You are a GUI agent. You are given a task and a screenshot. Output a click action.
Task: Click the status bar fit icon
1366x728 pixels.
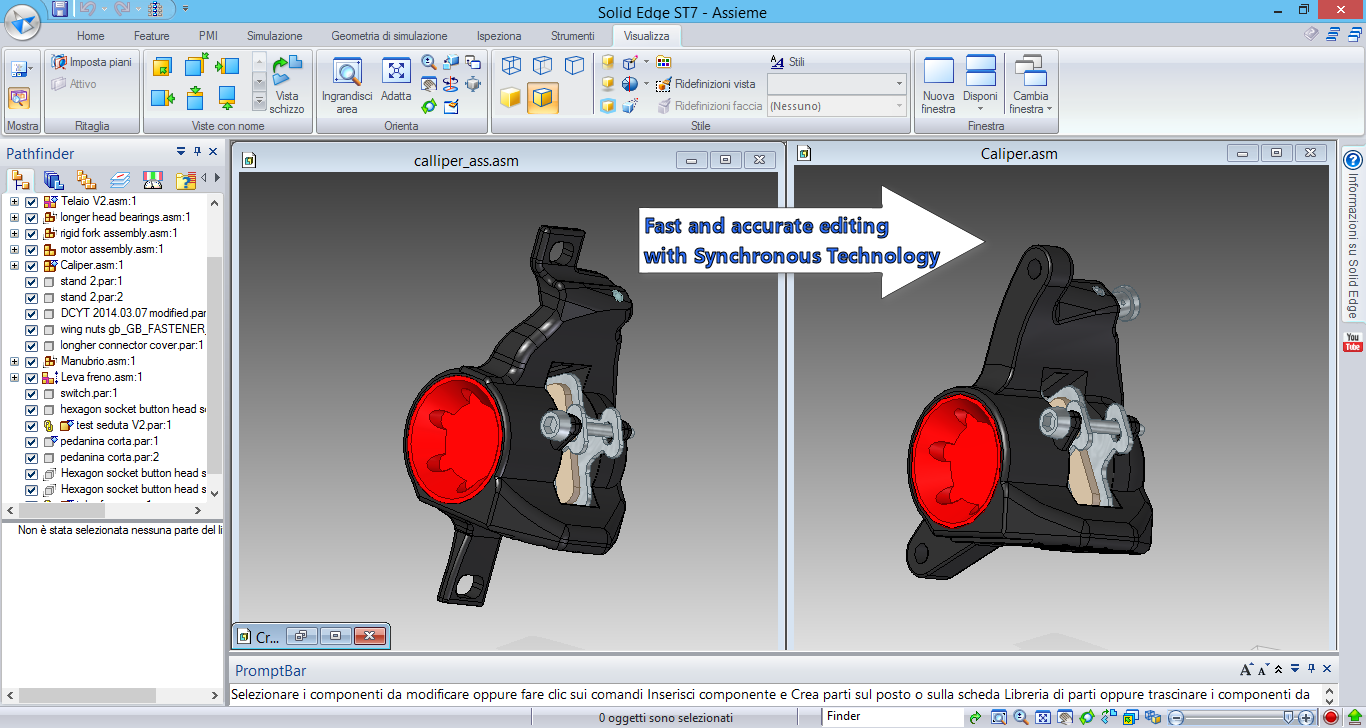(x=1042, y=717)
